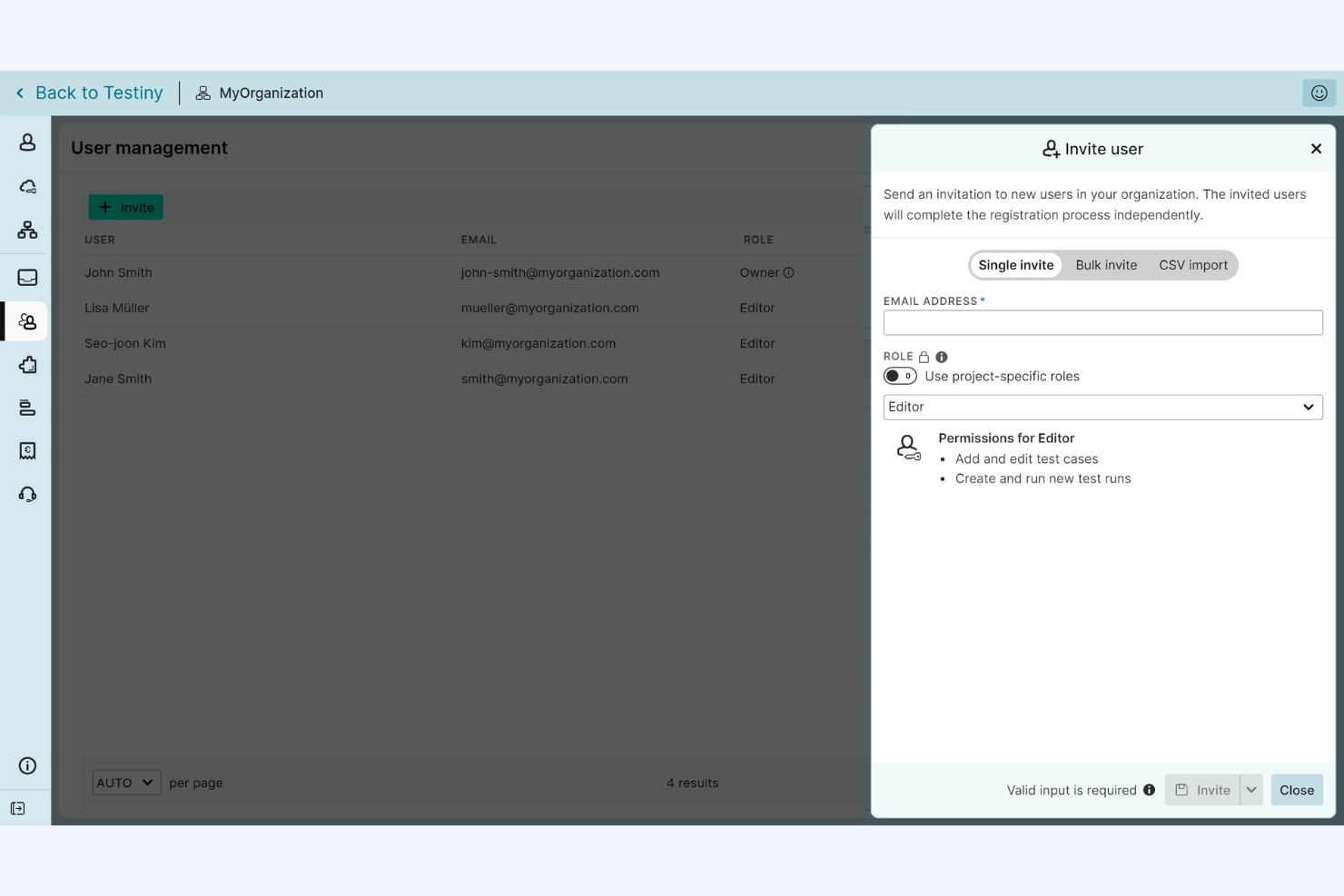The image size is (1344, 896).
Task: Open the AUTO per page dropdown
Action: (x=125, y=782)
